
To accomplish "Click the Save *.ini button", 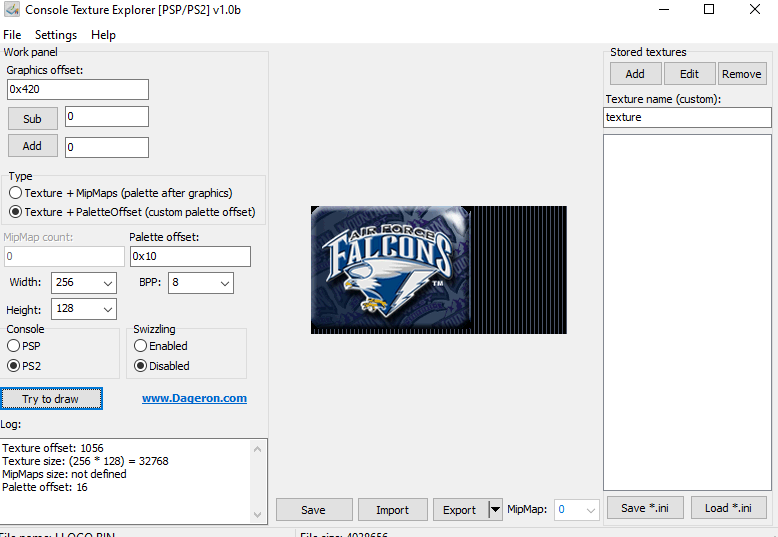I will [645, 508].
